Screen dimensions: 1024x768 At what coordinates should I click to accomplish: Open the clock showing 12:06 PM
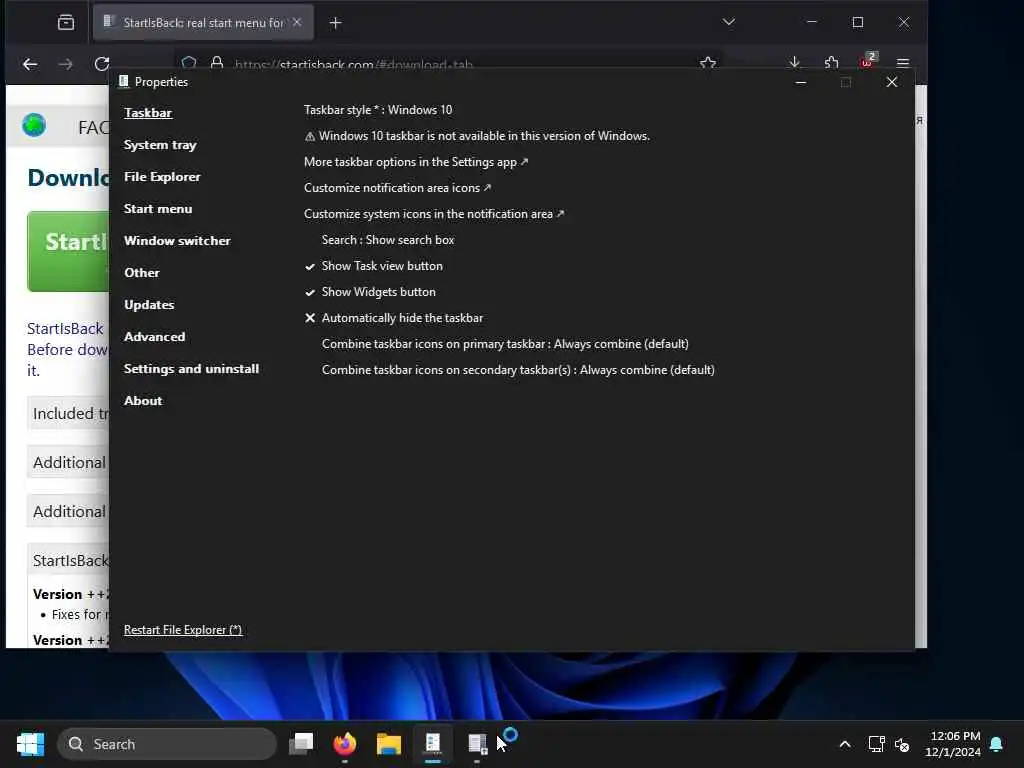[x=953, y=744]
